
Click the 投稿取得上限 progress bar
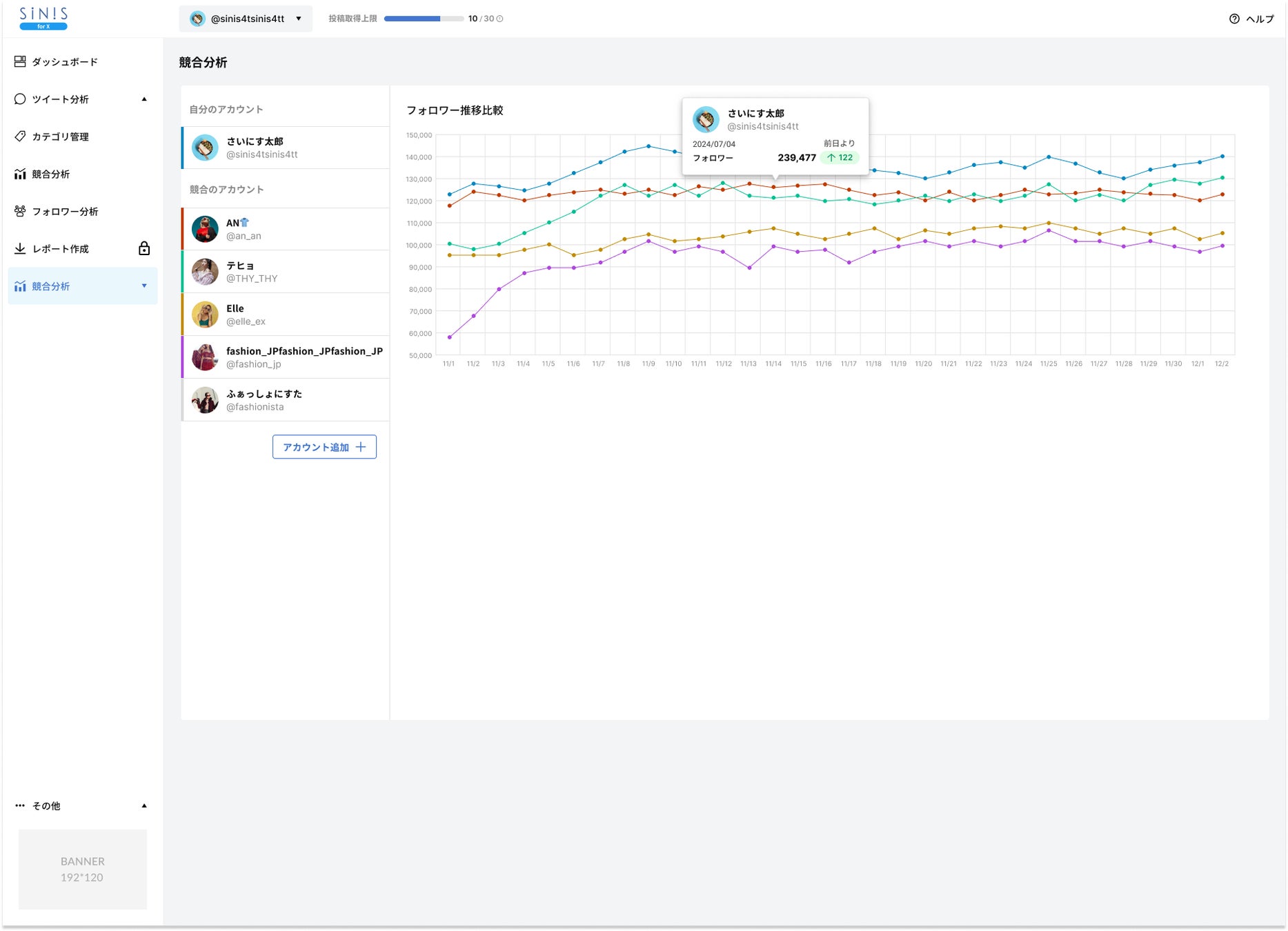[x=424, y=19]
